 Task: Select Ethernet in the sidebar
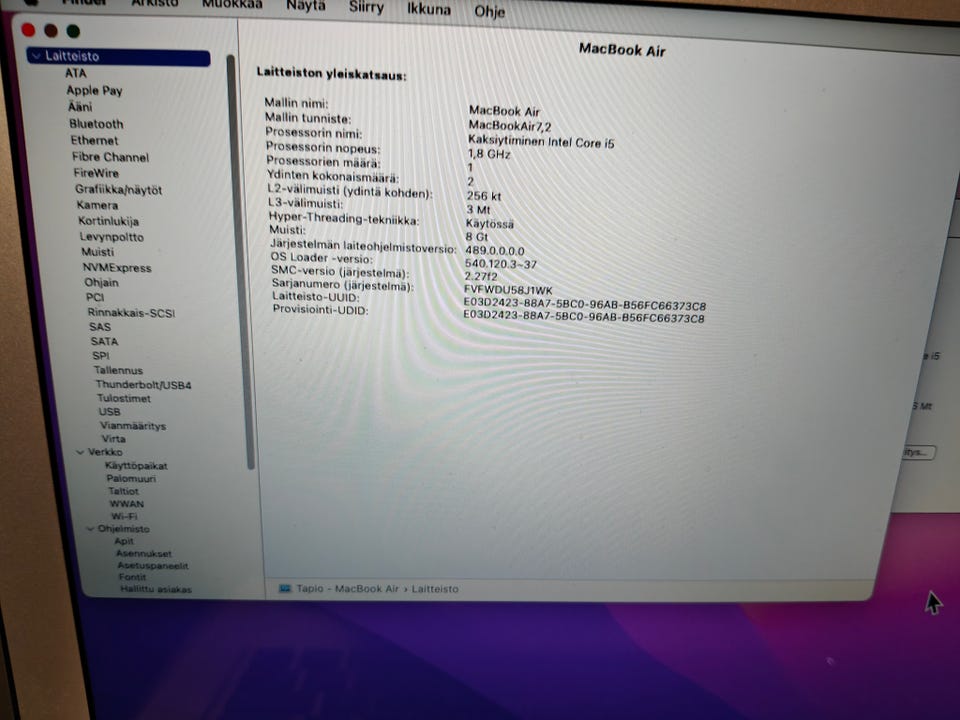(94, 140)
